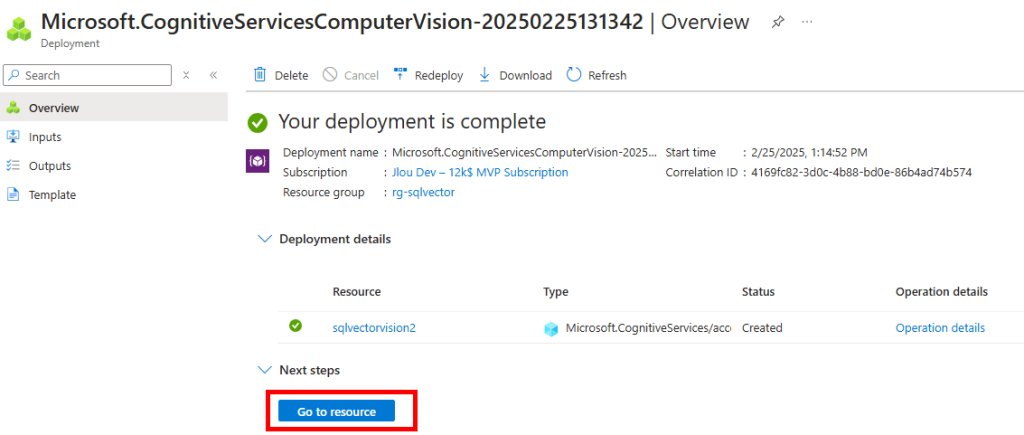Clear the search box with X icon
The height and width of the screenshot is (435, 1024).
(186, 75)
